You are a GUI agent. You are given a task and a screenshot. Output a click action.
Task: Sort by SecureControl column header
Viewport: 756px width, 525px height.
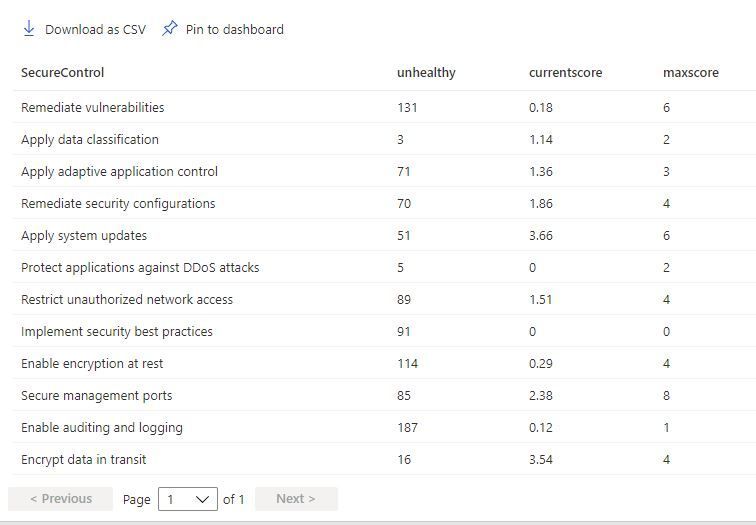pos(63,73)
